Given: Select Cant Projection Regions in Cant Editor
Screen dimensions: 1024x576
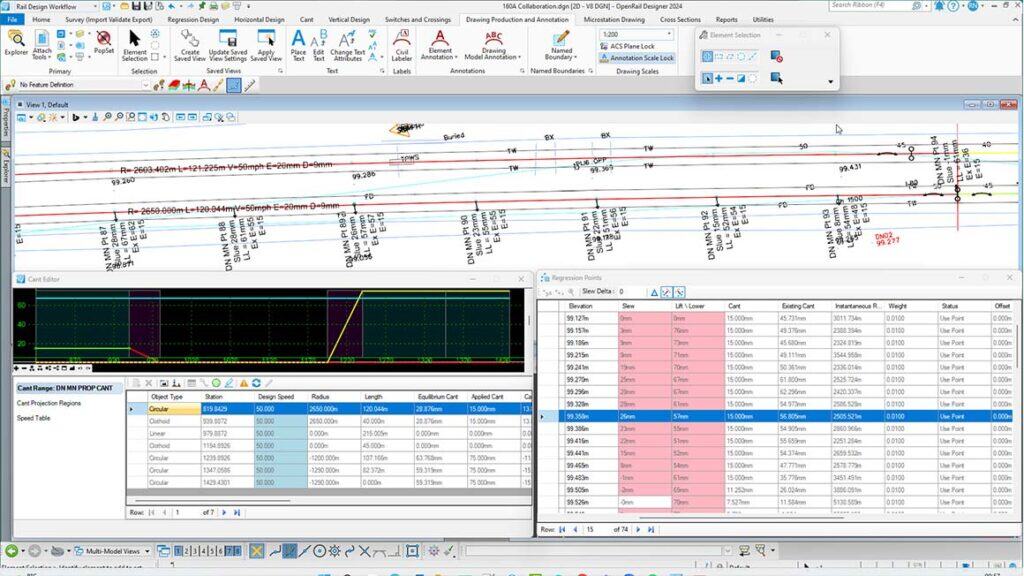Looking at the screenshot, I should [49, 404].
